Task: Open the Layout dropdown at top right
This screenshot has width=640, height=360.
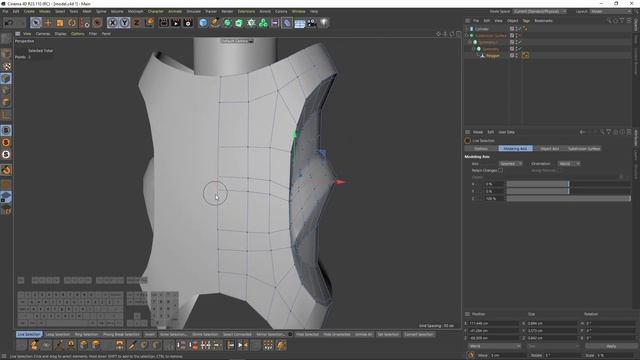Action: 611,11
